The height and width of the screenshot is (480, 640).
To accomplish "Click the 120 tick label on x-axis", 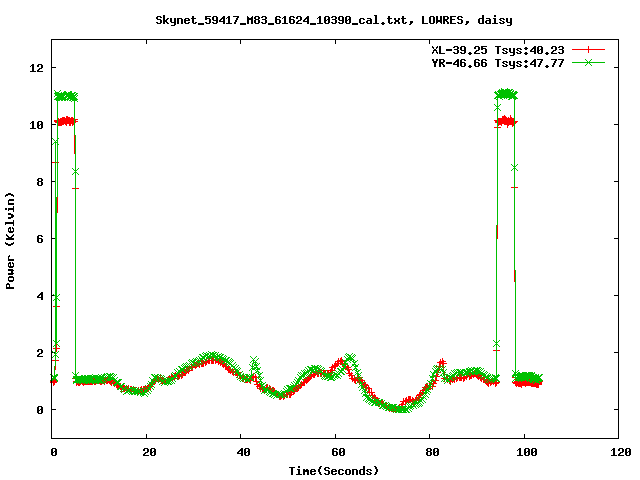I will click(618, 452).
